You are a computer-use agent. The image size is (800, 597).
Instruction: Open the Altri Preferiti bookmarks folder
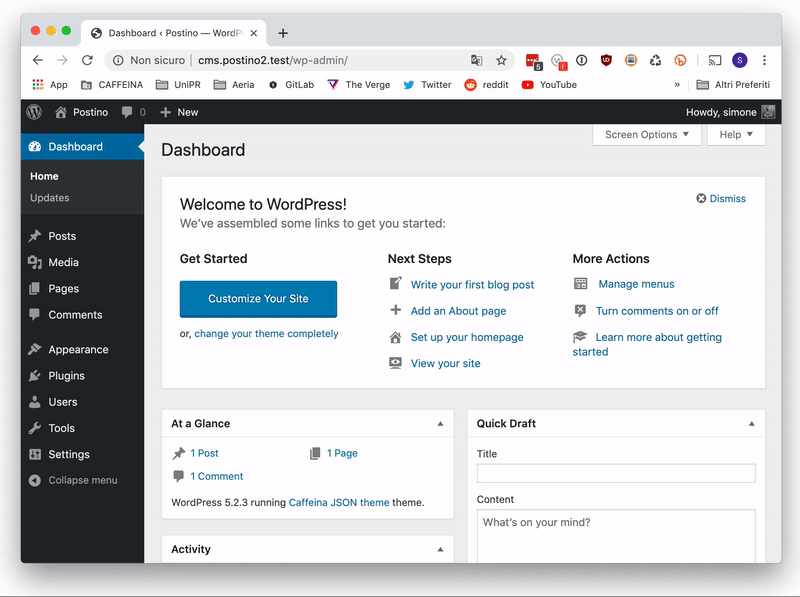click(x=733, y=85)
